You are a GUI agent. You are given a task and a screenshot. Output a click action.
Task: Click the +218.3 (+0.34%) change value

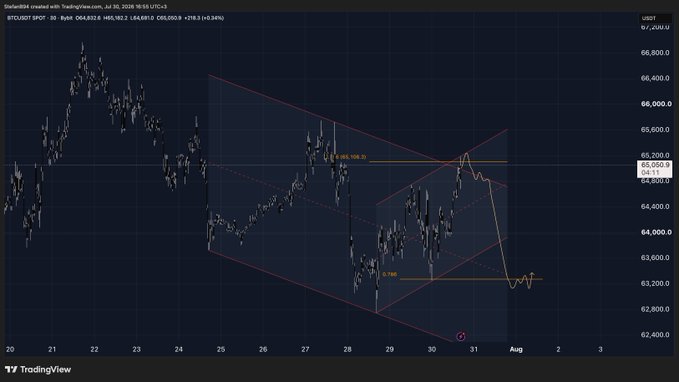204,18
